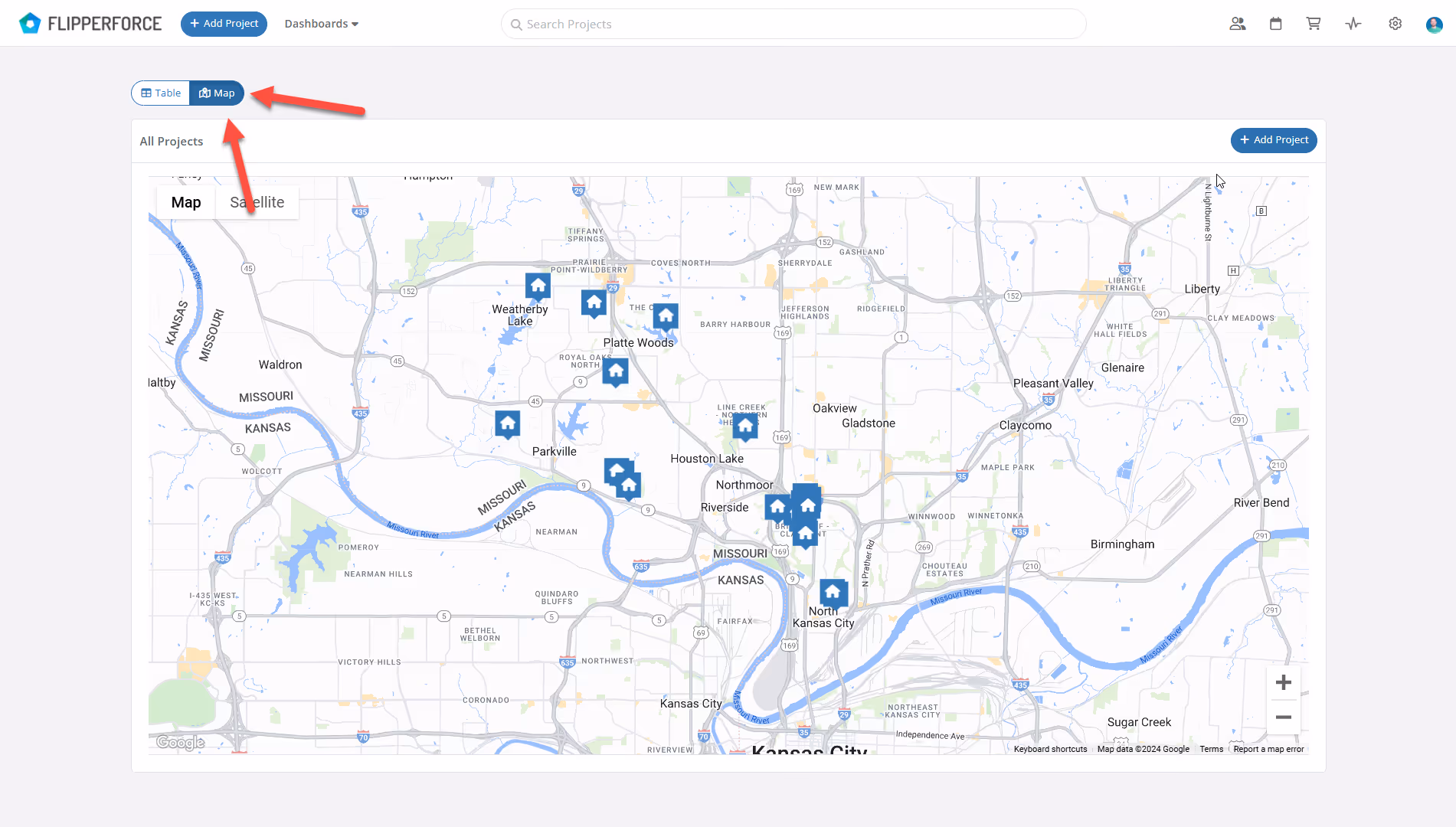Open the settings gear icon
This screenshot has width=1456, height=827.
(1395, 24)
